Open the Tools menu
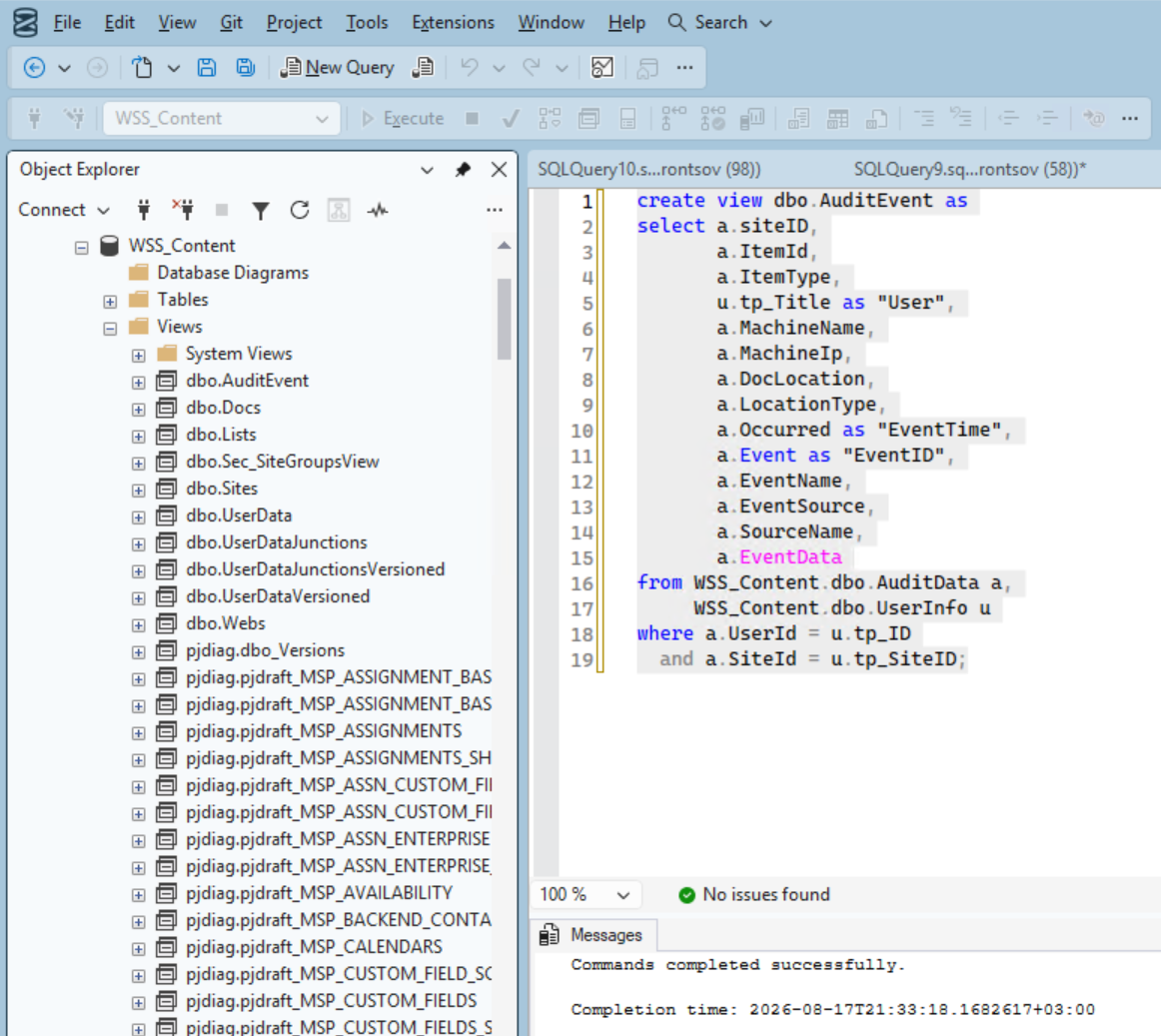This screenshot has height=1036, width=1161. [x=367, y=23]
